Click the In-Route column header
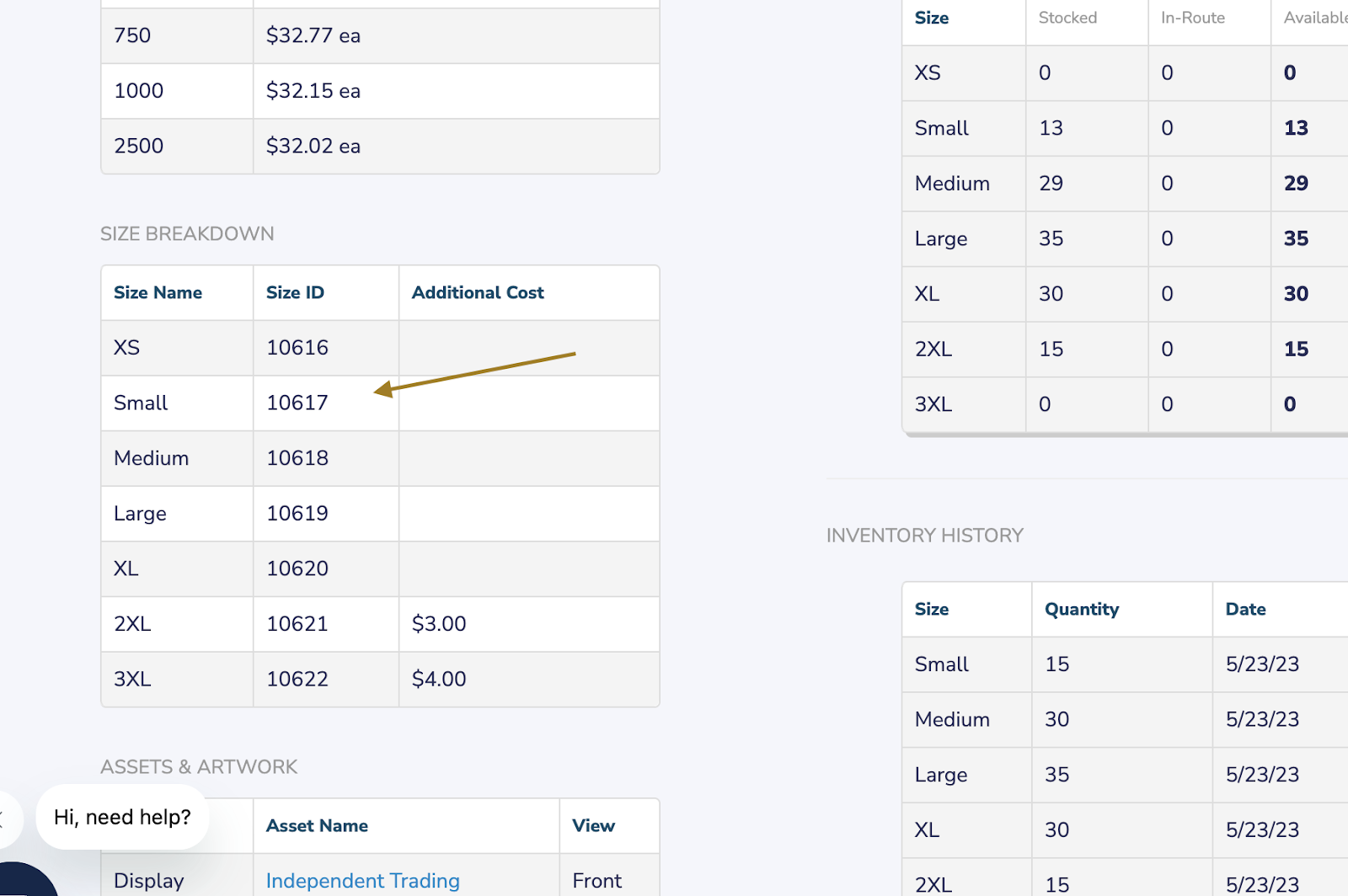1348x896 pixels. point(1192,18)
